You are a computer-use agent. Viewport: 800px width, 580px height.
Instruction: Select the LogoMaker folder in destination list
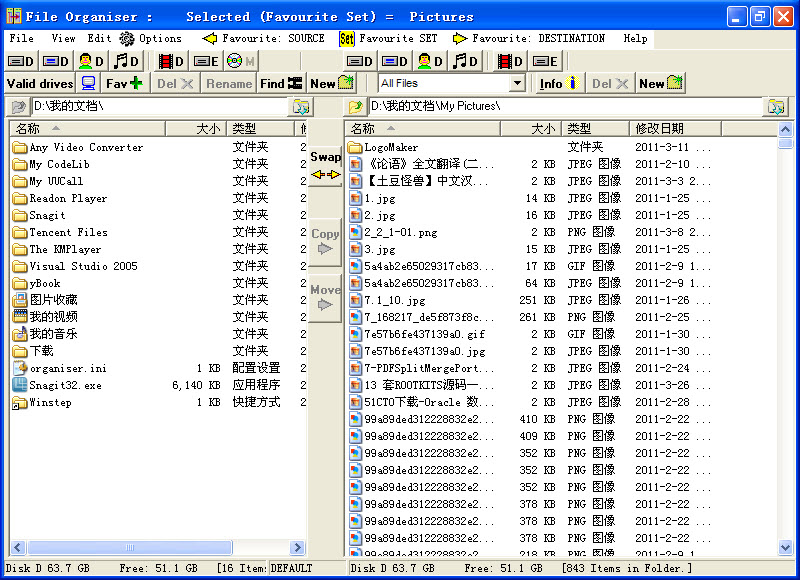click(x=390, y=147)
